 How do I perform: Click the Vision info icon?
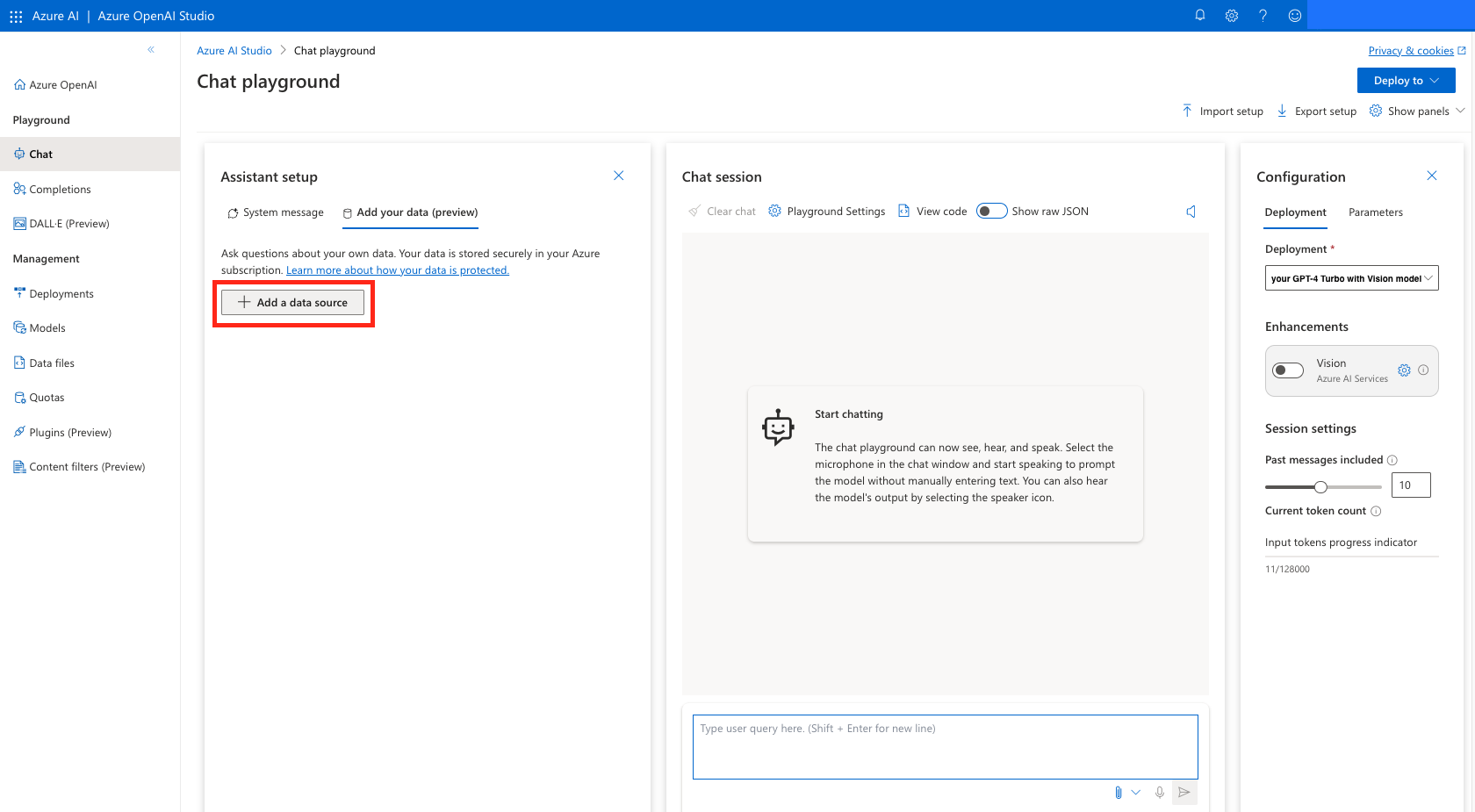(x=1423, y=370)
